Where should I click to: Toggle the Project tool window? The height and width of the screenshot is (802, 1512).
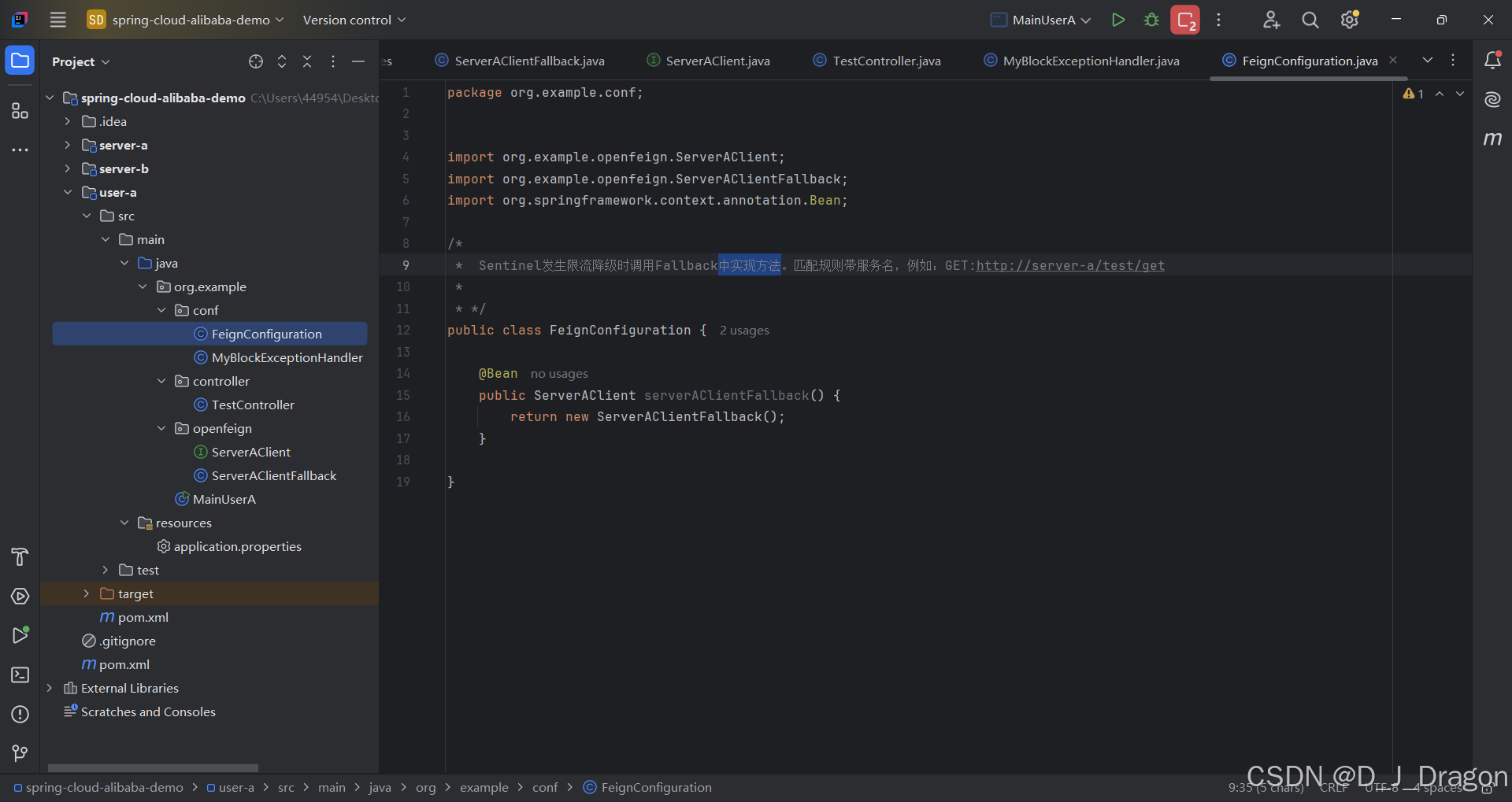tap(20, 61)
